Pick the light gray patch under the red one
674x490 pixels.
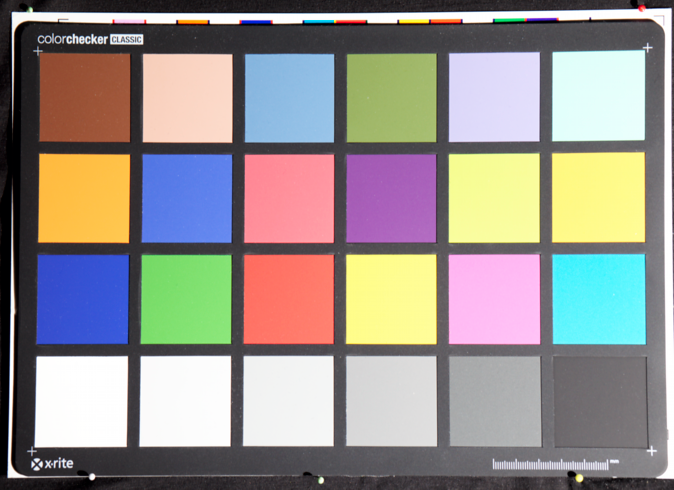pos(288,401)
